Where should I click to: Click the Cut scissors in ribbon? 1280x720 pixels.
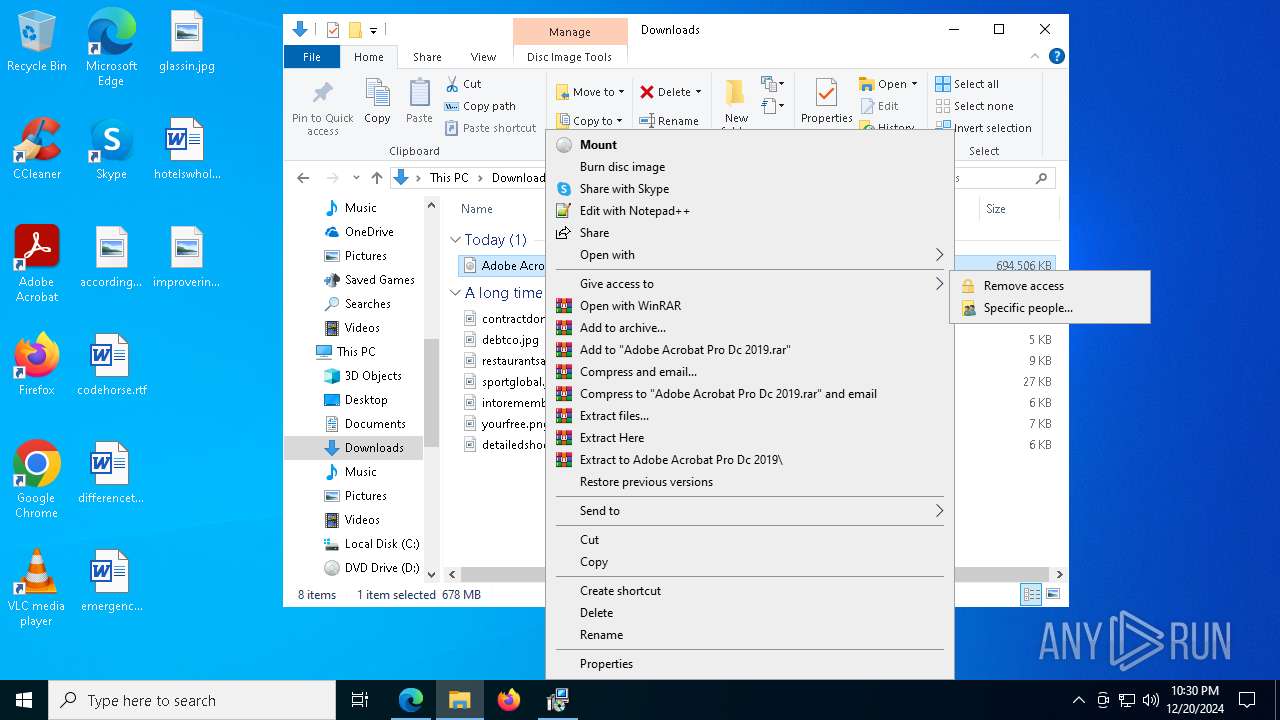pos(452,84)
